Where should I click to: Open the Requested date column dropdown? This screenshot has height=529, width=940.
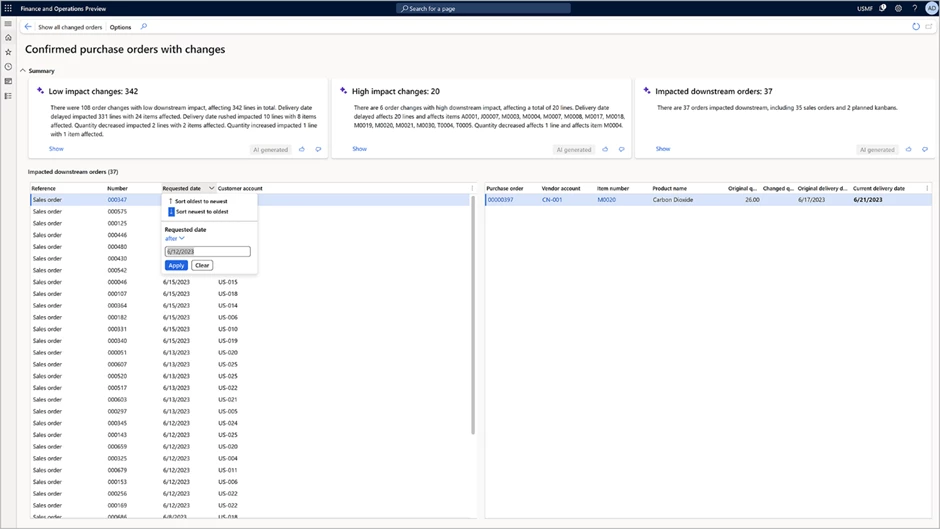point(211,188)
